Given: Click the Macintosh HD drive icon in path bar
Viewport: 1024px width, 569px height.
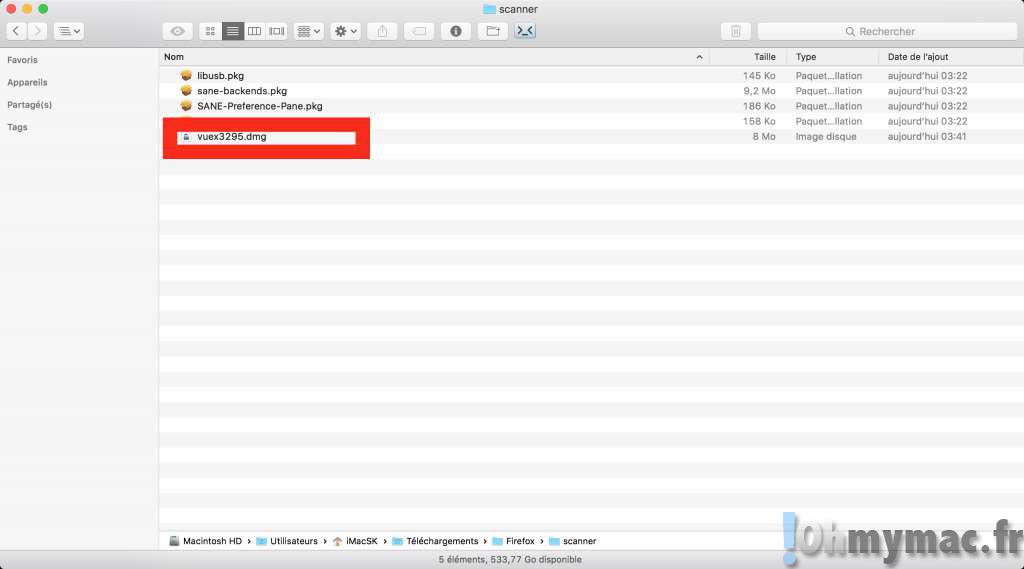Looking at the screenshot, I should pos(174,541).
